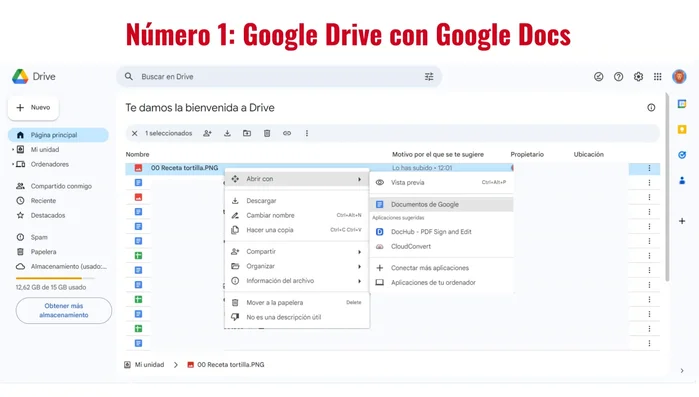Image resolution: width=699 pixels, height=397 pixels.
Task: Open the Settings gear icon
Action: 638,77
